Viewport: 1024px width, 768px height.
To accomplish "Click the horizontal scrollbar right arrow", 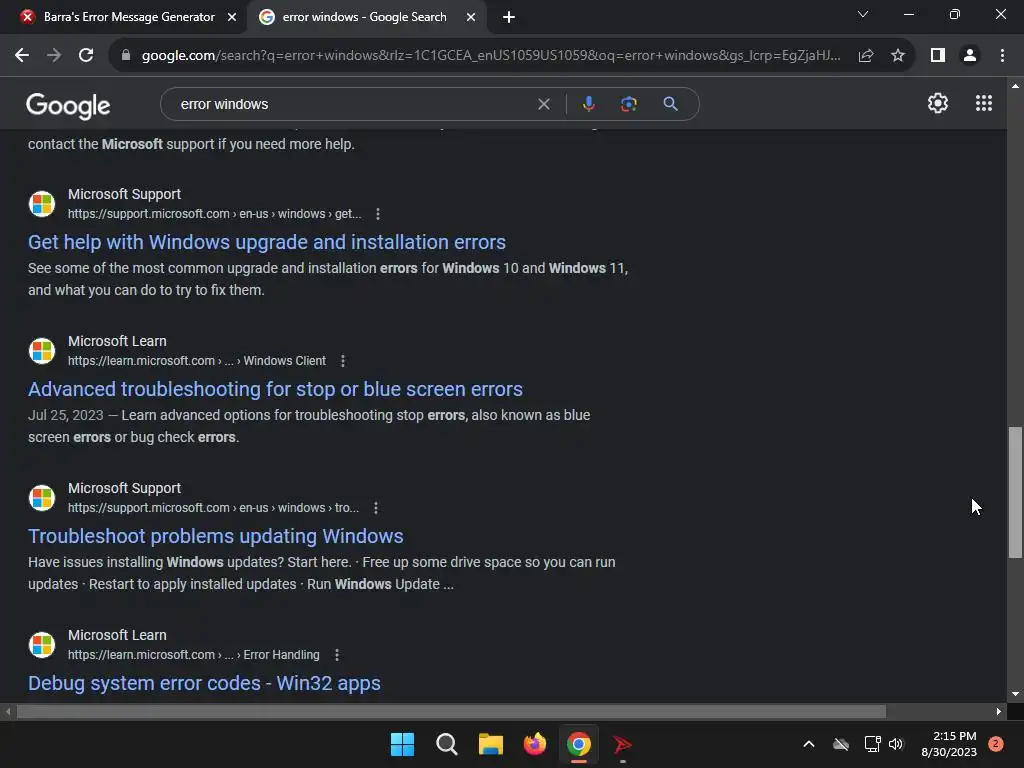I will pos(999,711).
